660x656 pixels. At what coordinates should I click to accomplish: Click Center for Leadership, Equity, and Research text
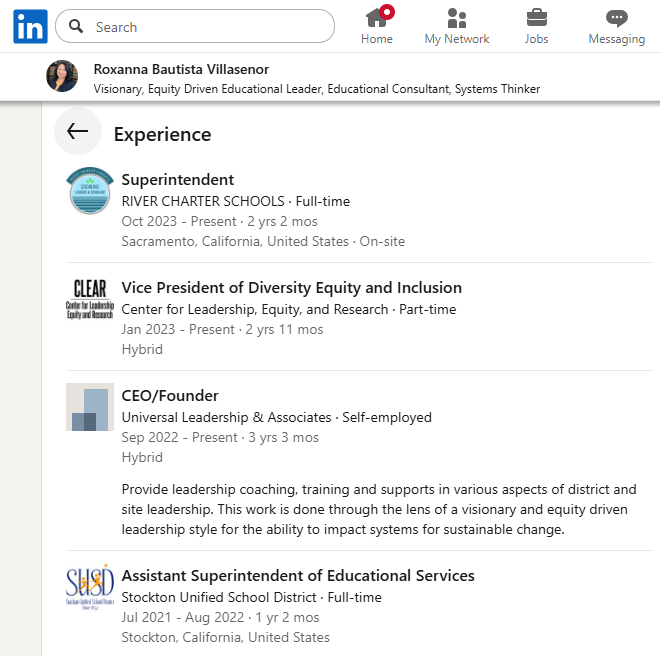[x=255, y=309]
